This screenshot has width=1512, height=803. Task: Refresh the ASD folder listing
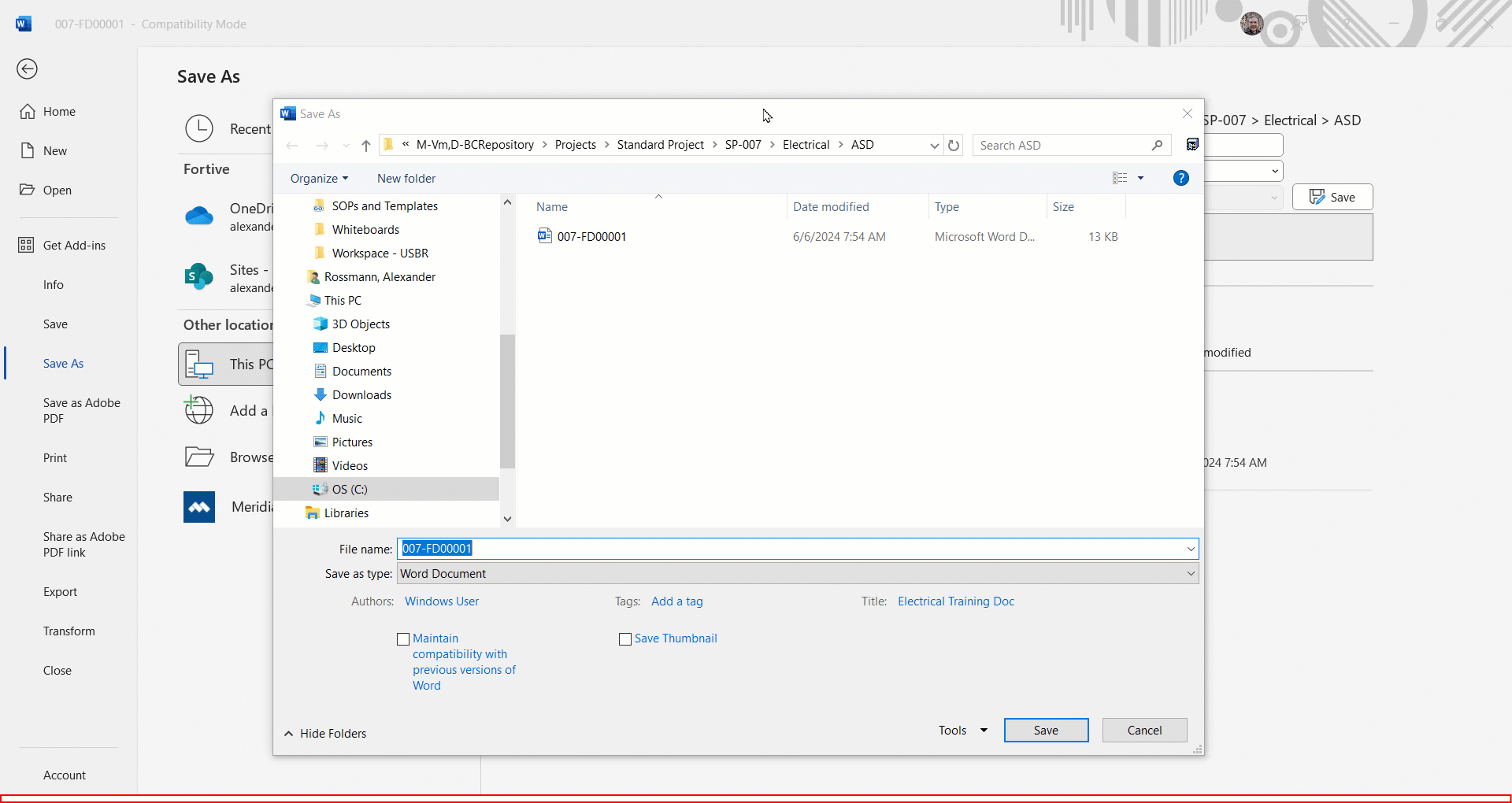pyautogui.click(x=954, y=146)
